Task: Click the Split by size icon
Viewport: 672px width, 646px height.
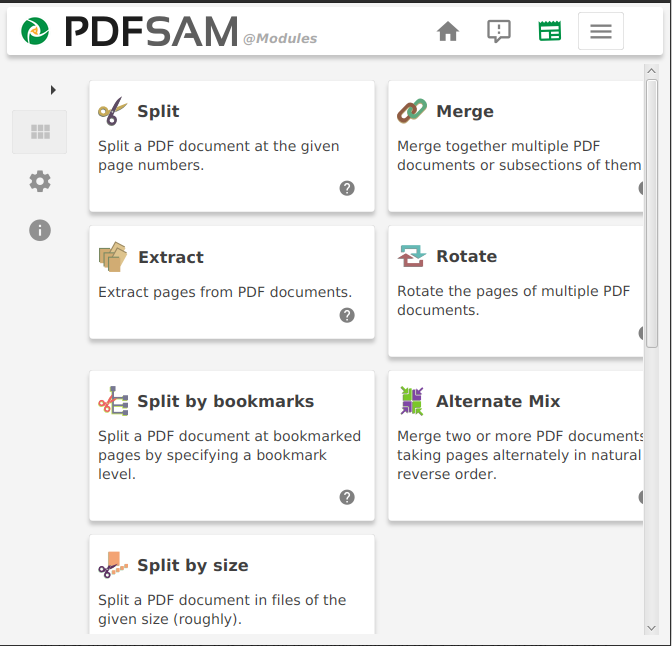Action: click(x=113, y=565)
